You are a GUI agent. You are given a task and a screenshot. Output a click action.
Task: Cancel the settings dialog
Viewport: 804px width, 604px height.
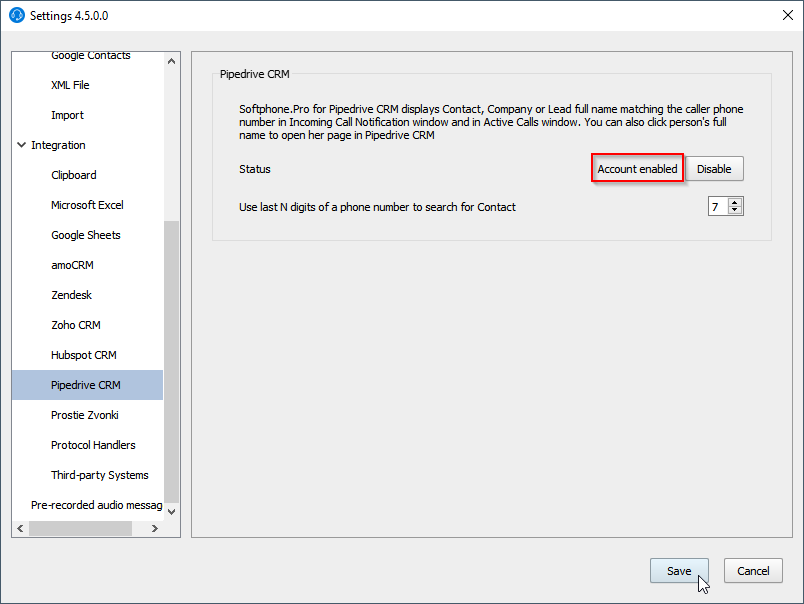[x=753, y=571]
